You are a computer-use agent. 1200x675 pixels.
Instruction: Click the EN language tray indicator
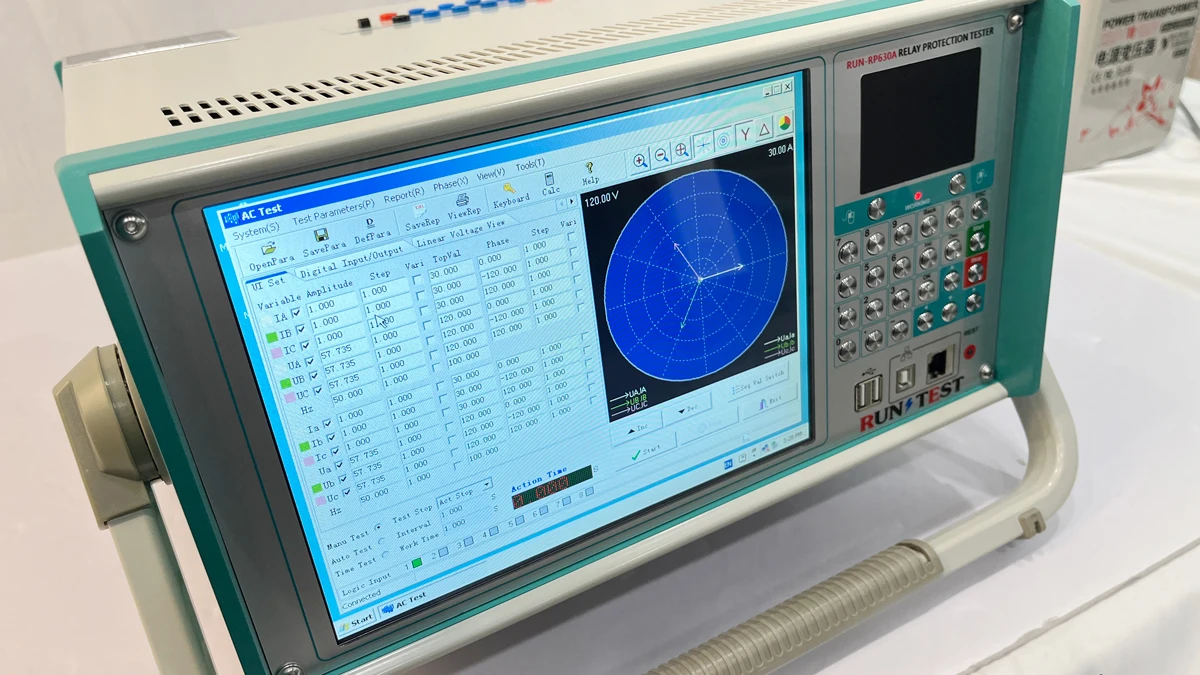point(729,463)
